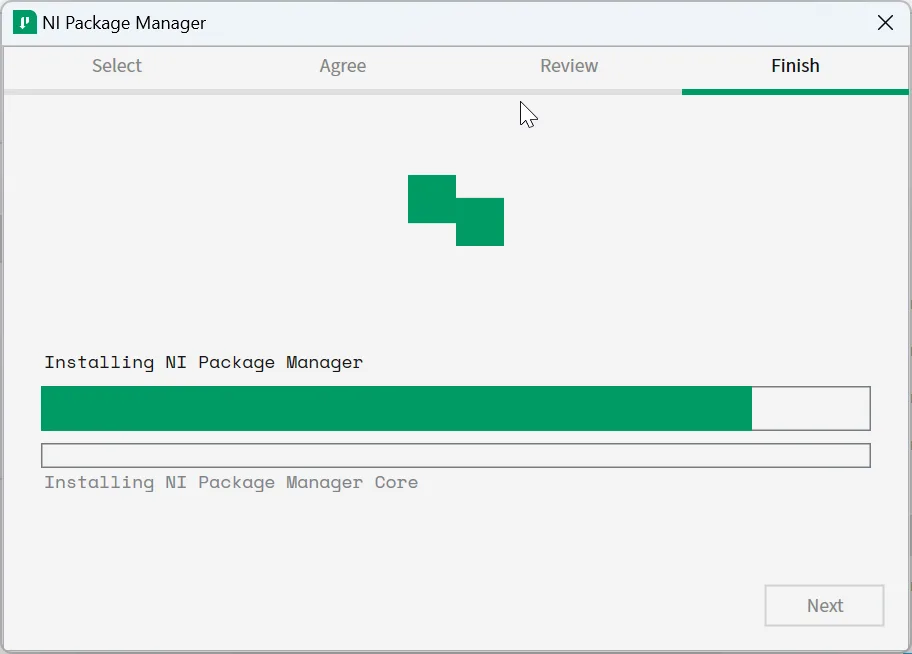Select the Finish tab

click(795, 66)
